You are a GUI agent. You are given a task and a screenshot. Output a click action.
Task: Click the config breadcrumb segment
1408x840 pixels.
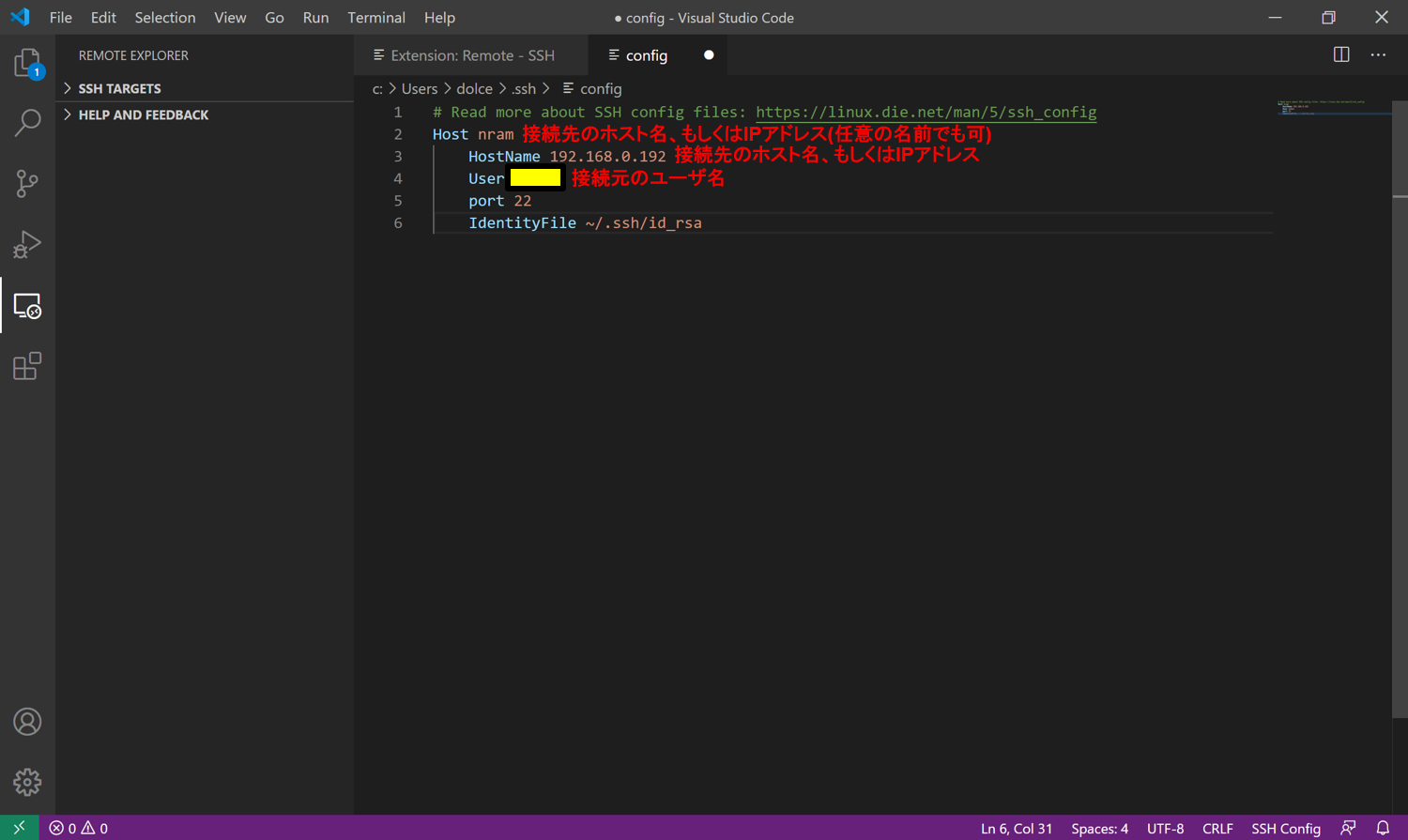tap(601, 88)
